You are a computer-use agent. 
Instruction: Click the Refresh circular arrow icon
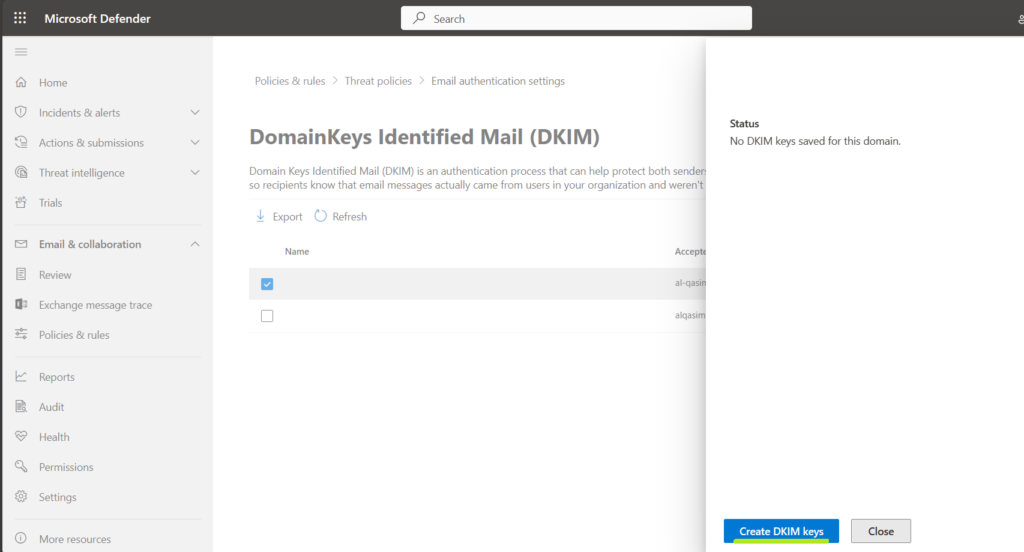(x=320, y=216)
